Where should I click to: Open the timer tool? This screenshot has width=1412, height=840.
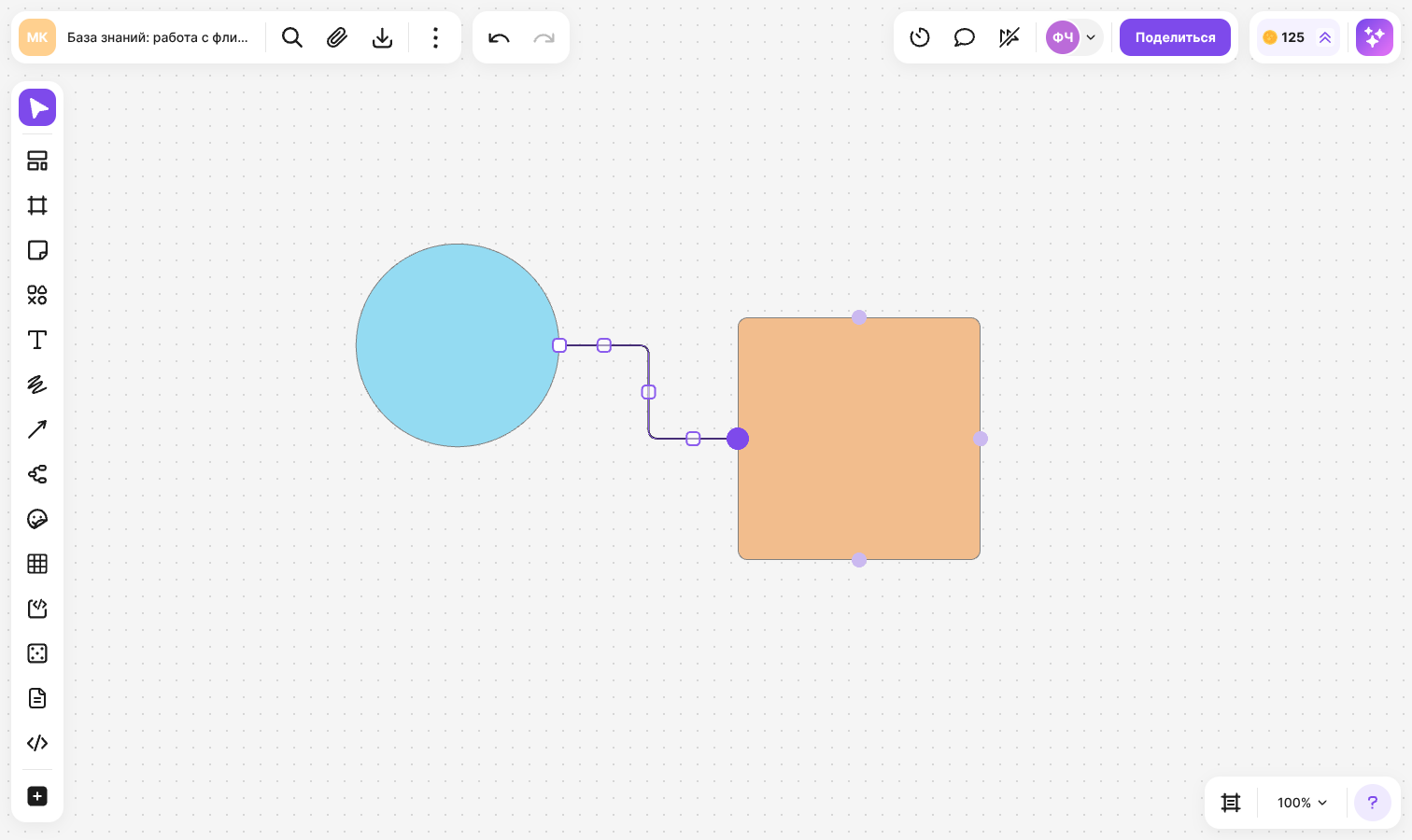pyautogui.click(x=920, y=37)
